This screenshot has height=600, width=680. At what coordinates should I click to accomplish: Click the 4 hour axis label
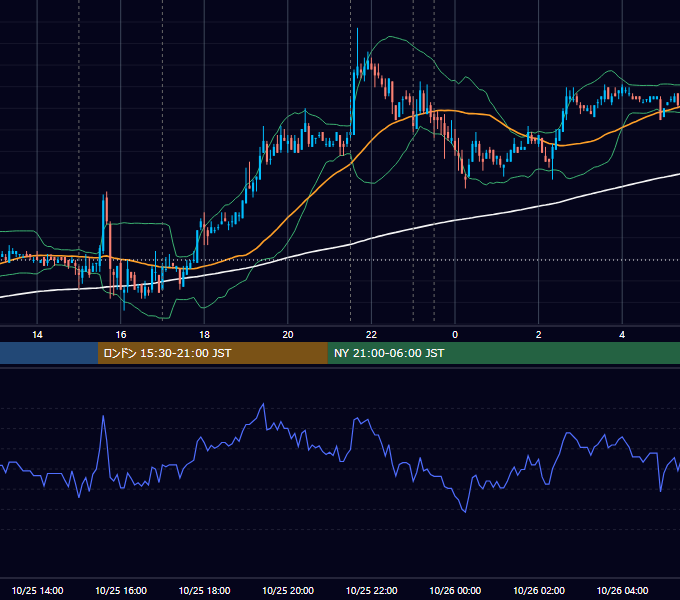pyautogui.click(x=622, y=335)
